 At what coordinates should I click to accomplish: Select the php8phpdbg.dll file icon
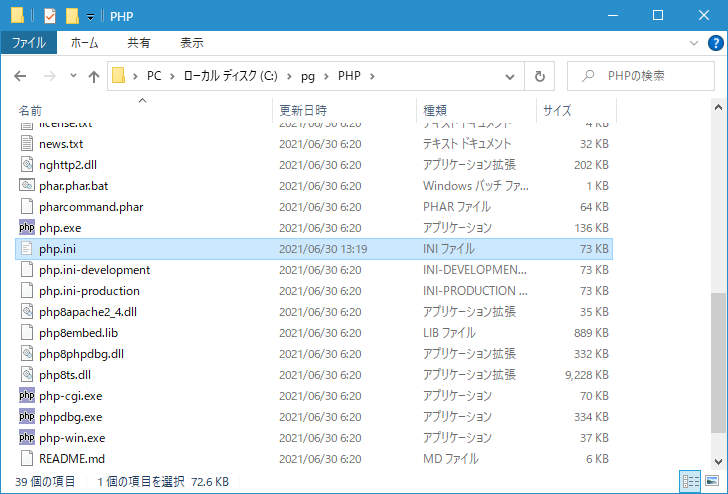[27, 353]
